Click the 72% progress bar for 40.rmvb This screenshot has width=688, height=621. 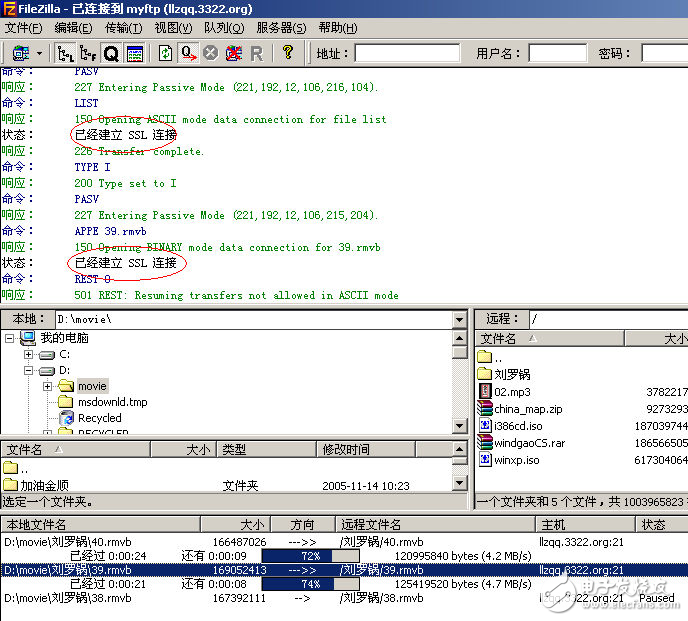311,556
